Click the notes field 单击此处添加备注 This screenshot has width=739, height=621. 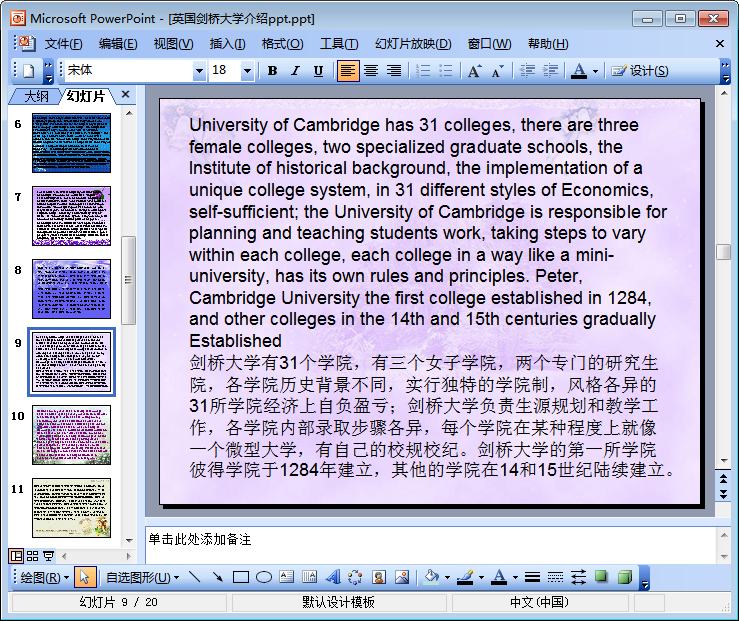click(x=431, y=546)
